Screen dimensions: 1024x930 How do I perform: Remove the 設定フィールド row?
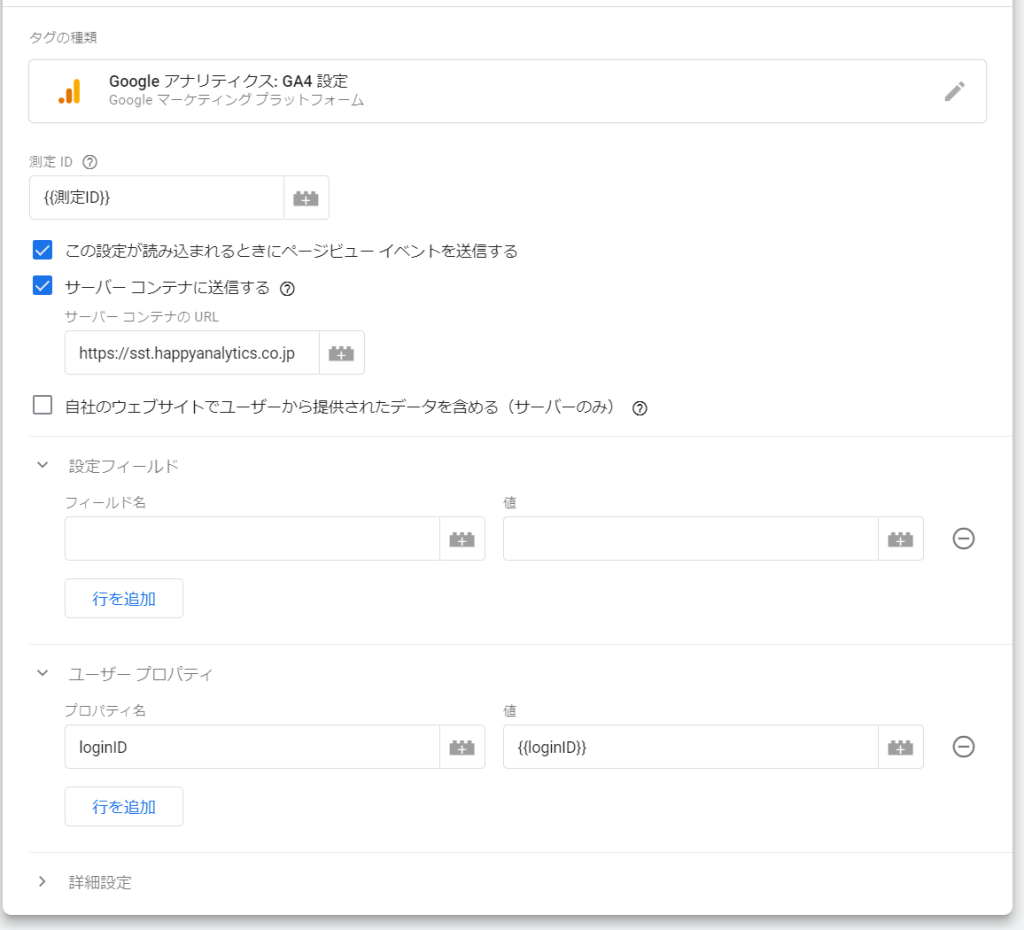click(963, 539)
